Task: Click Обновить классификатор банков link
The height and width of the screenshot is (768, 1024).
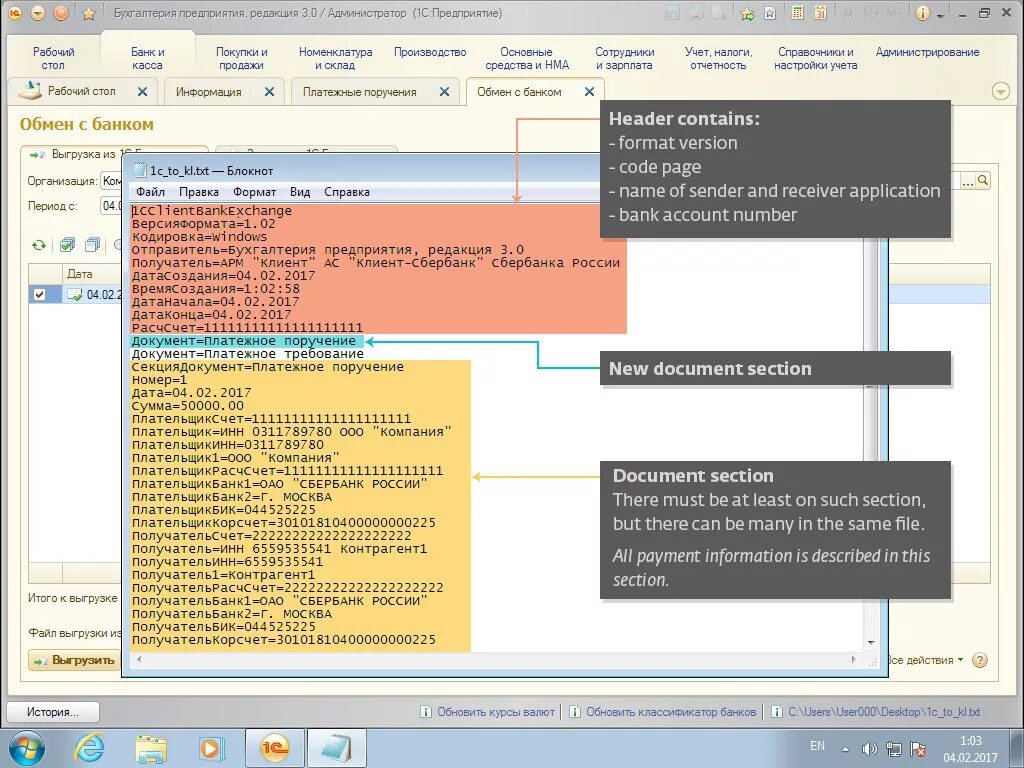Action: 671,712
